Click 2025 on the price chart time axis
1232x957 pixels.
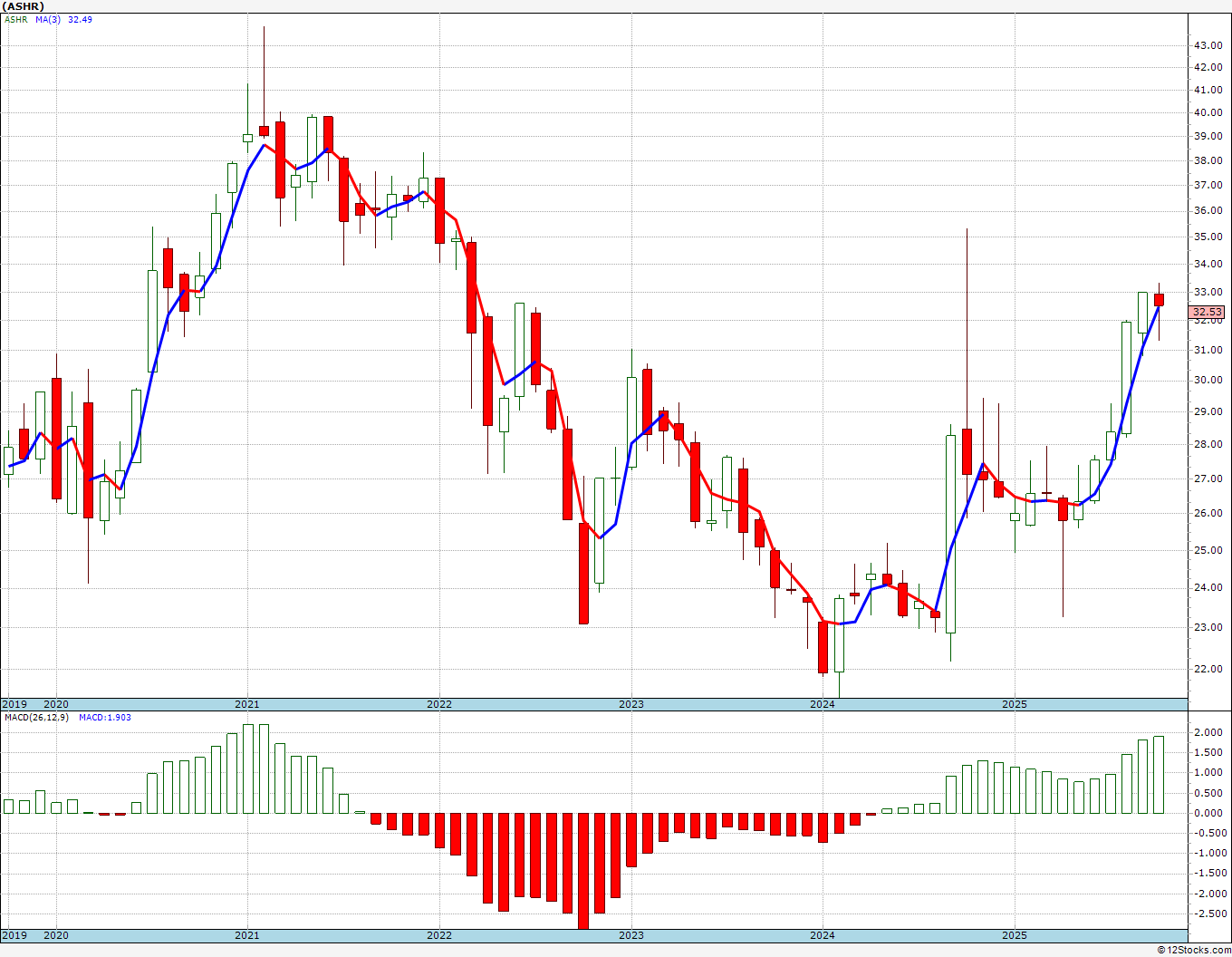[x=1015, y=704]
